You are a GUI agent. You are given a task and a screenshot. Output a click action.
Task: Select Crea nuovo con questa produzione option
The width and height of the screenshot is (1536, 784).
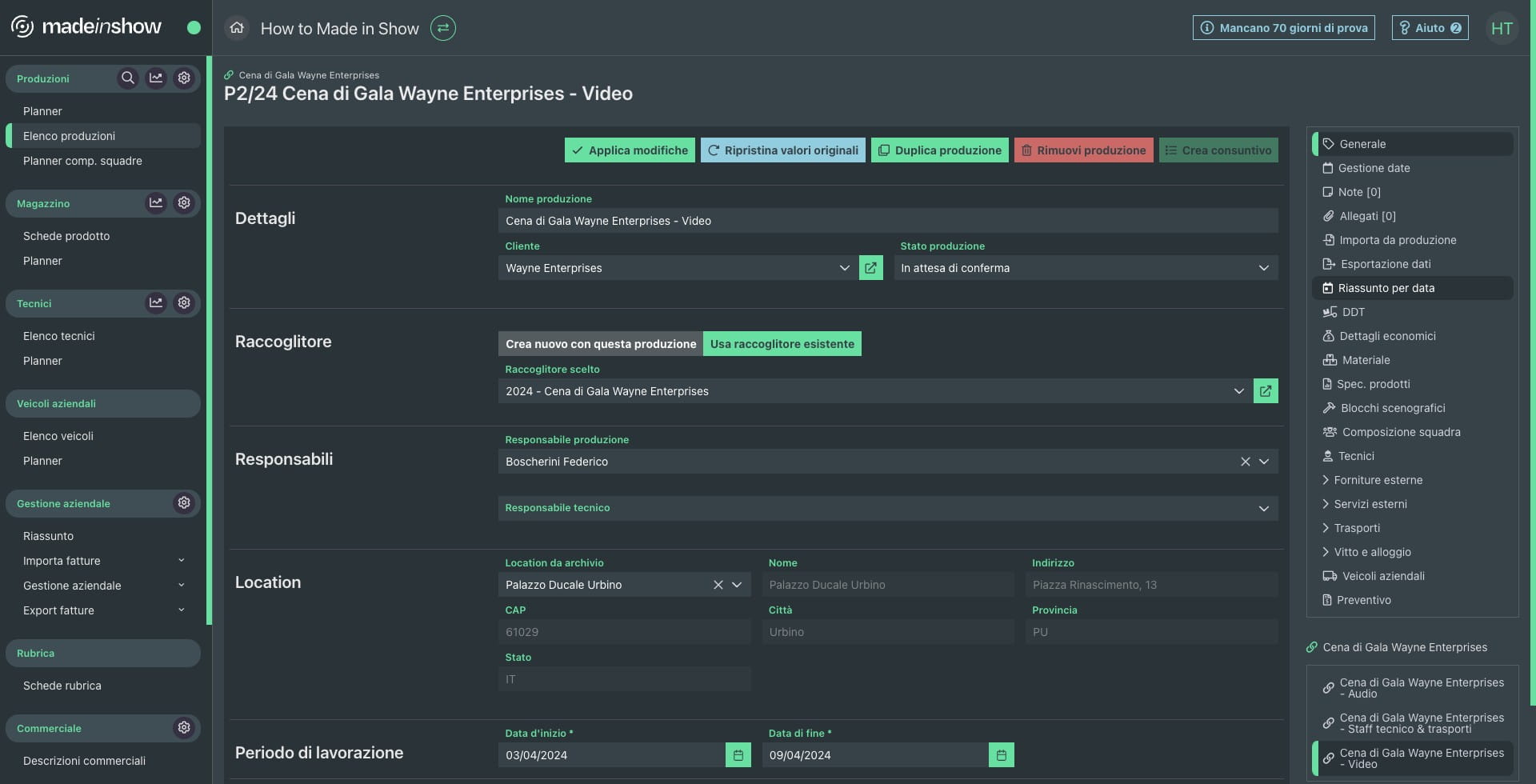tap(601, 344)
